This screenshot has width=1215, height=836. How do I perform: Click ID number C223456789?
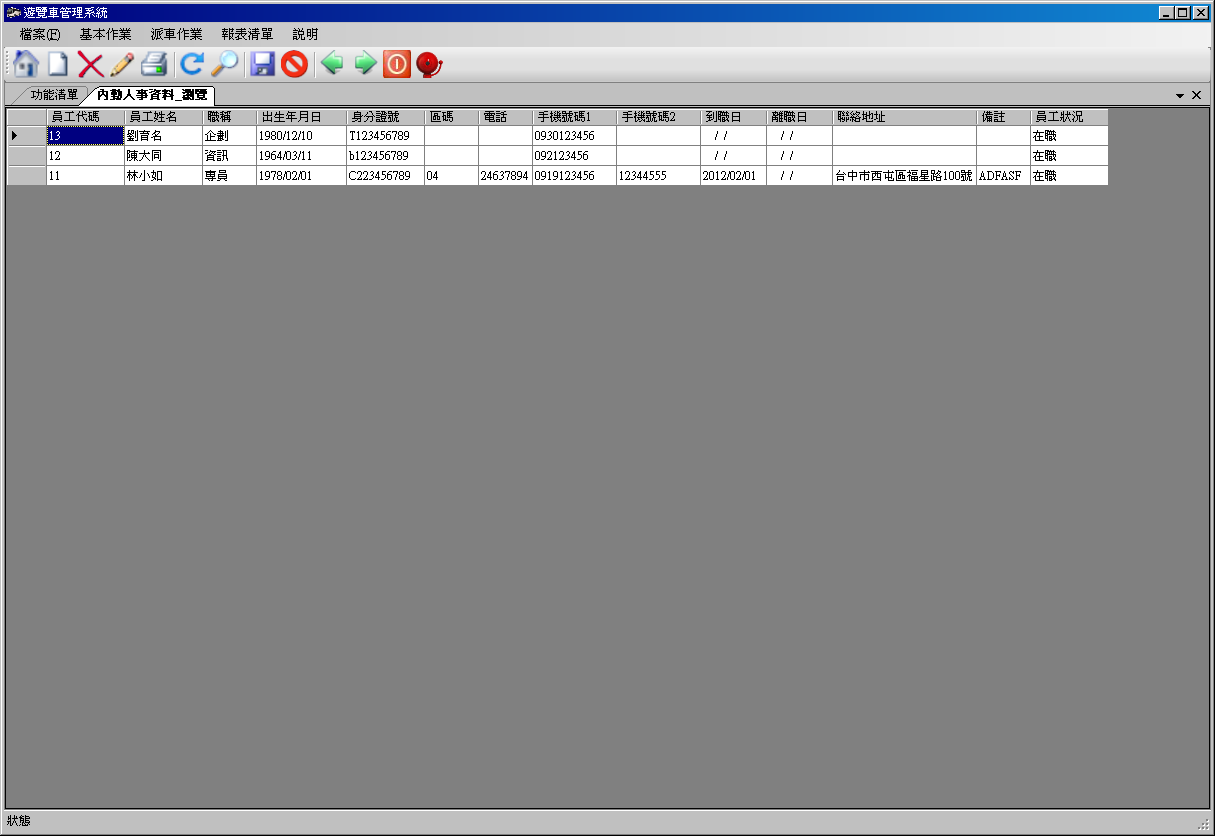pos(385,175)
